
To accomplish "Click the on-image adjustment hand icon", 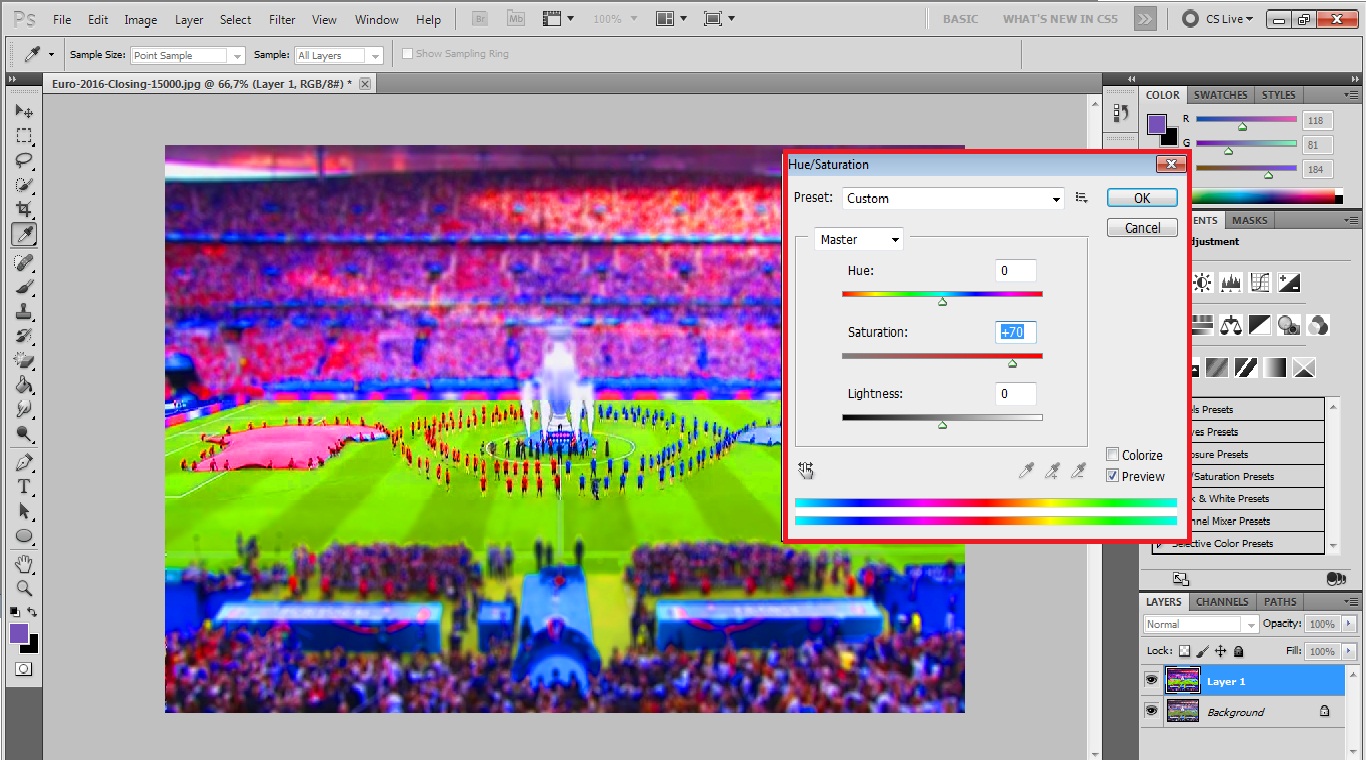I will 806,470.
